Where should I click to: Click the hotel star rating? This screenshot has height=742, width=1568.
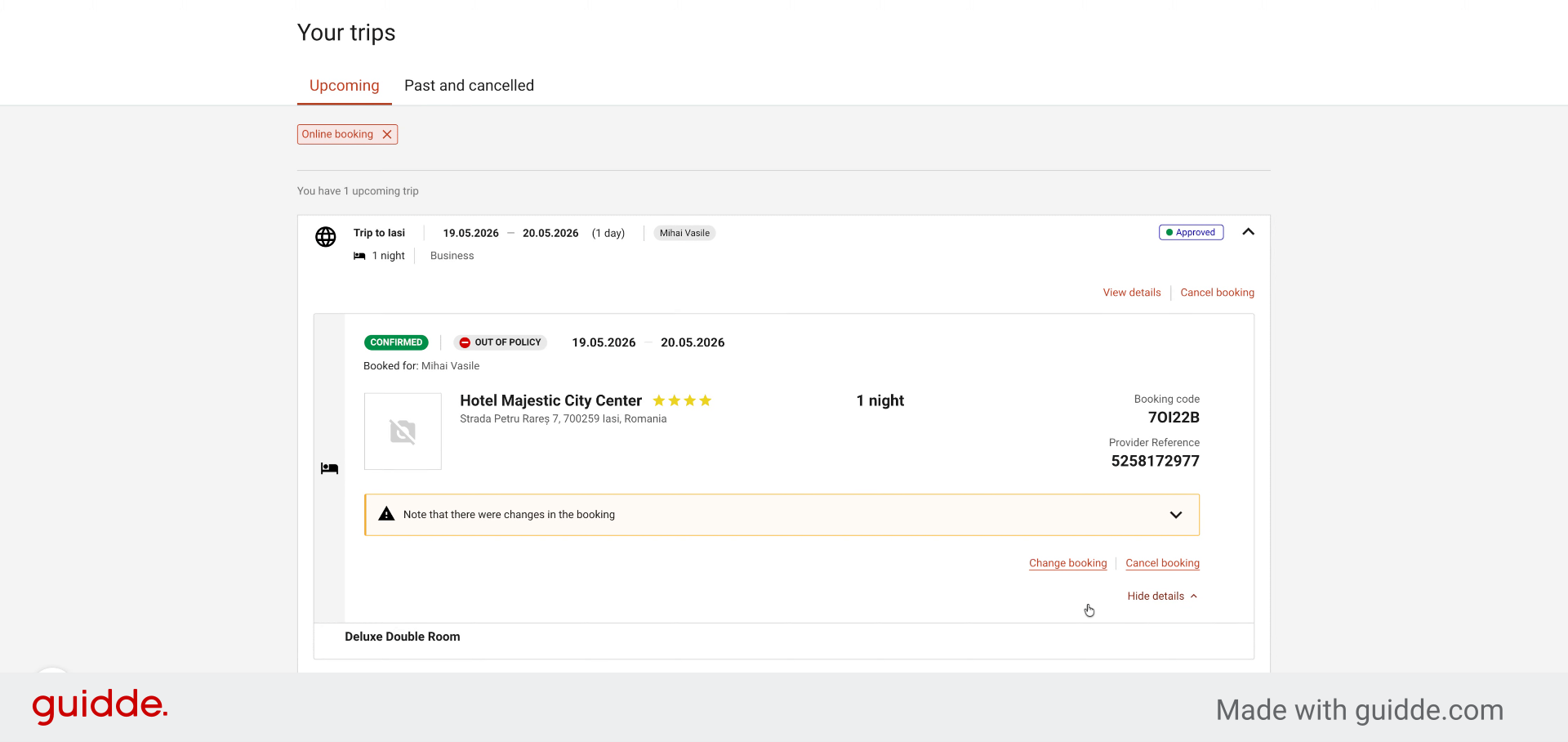click(x=682, y=400)
